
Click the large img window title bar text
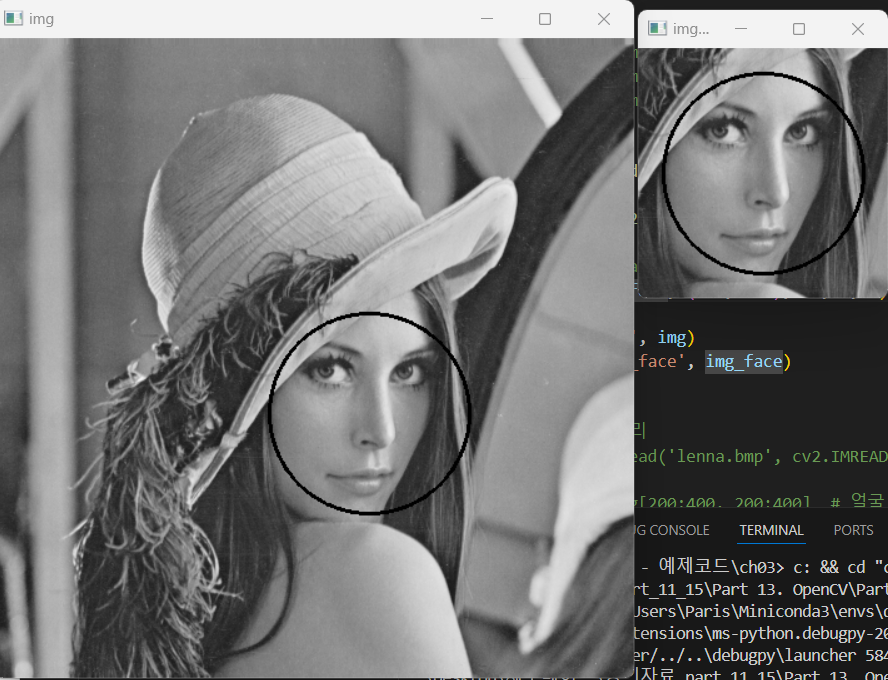pos(41,19)
